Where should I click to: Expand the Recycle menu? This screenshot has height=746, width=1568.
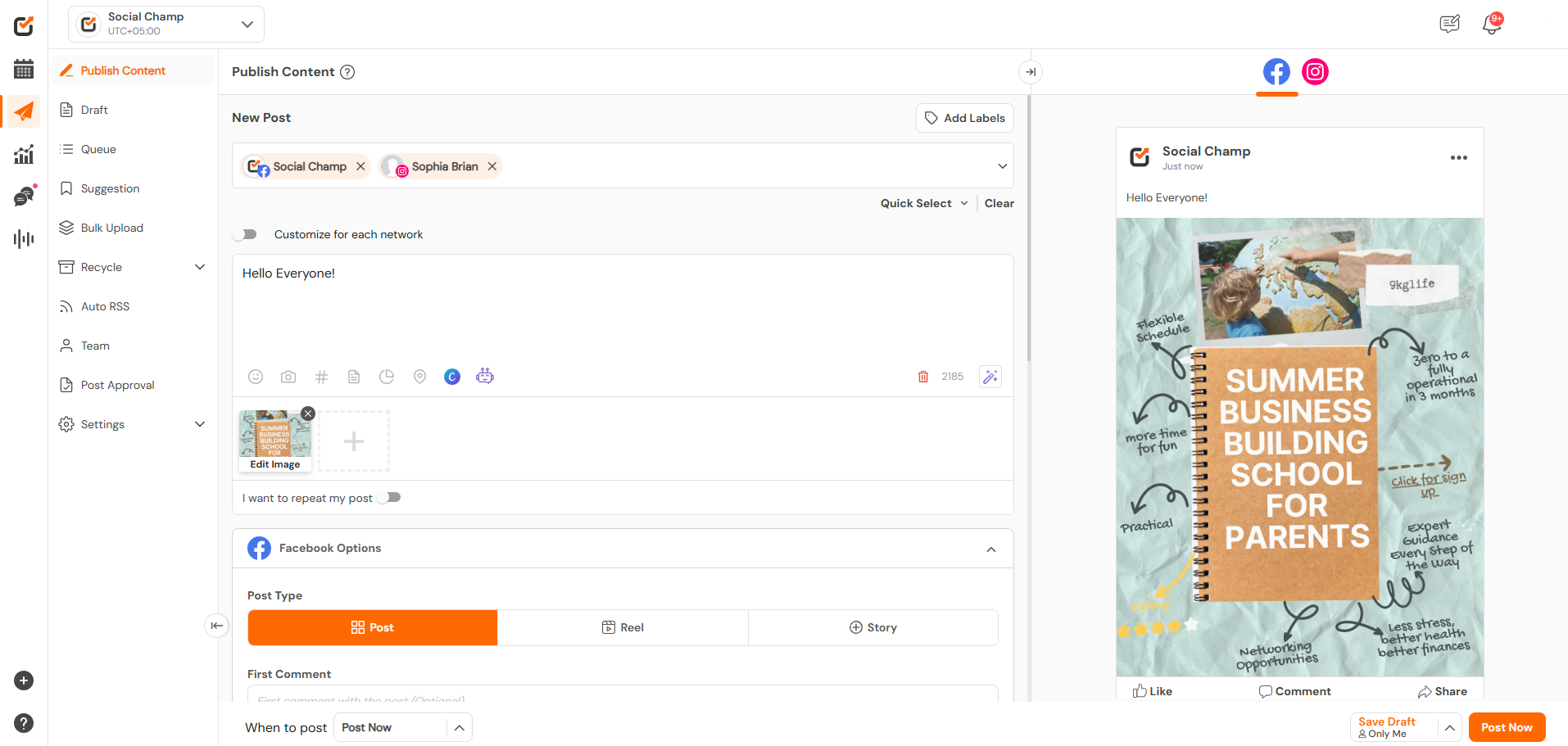tap(200, 267)
